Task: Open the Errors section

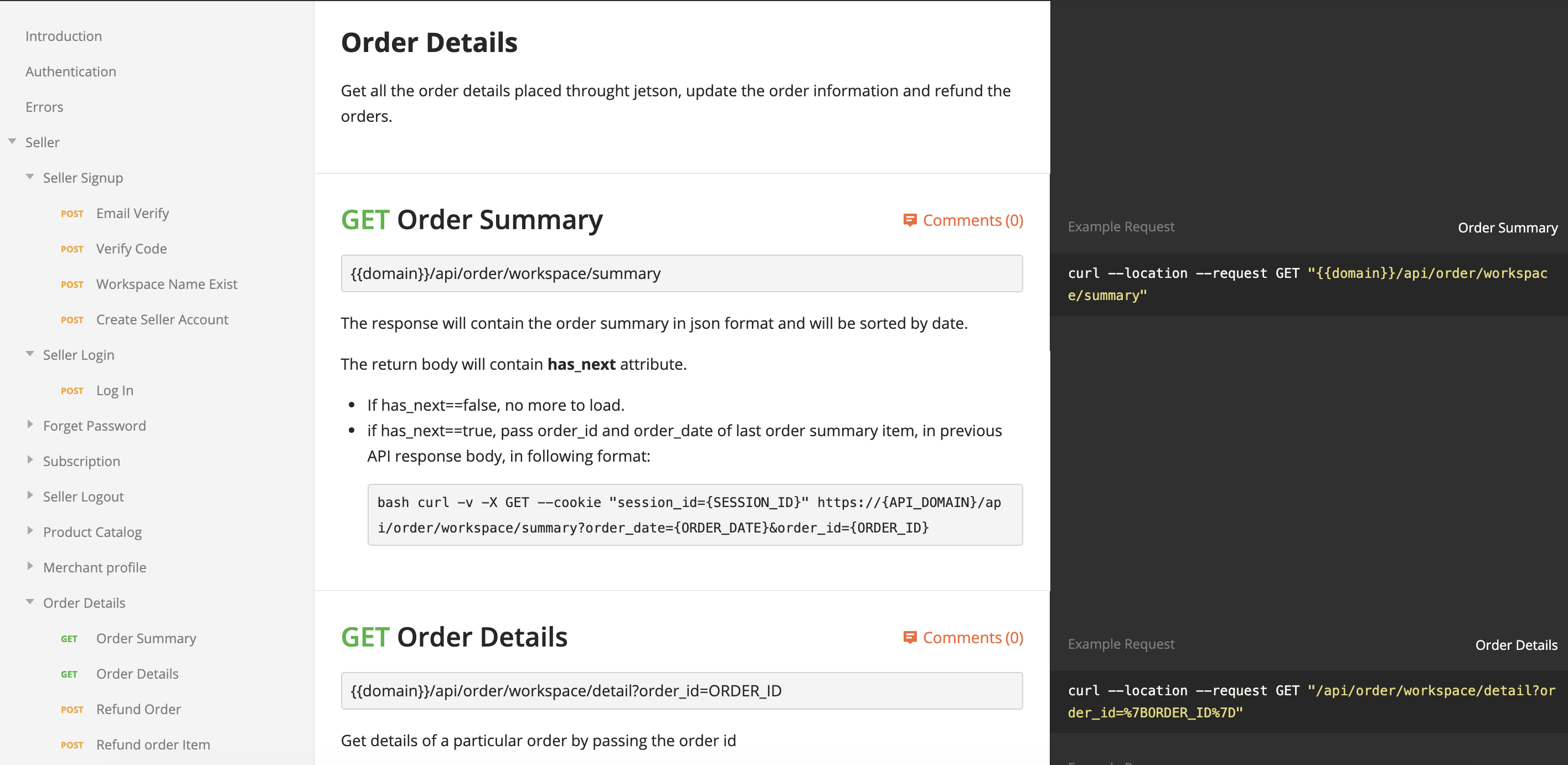Action: click(x=44, y=107)
